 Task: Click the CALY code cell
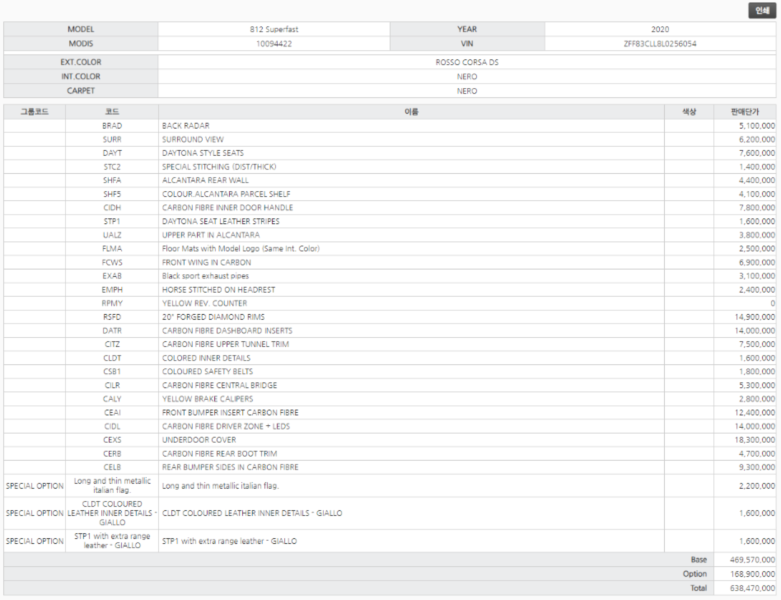(112, 399)
